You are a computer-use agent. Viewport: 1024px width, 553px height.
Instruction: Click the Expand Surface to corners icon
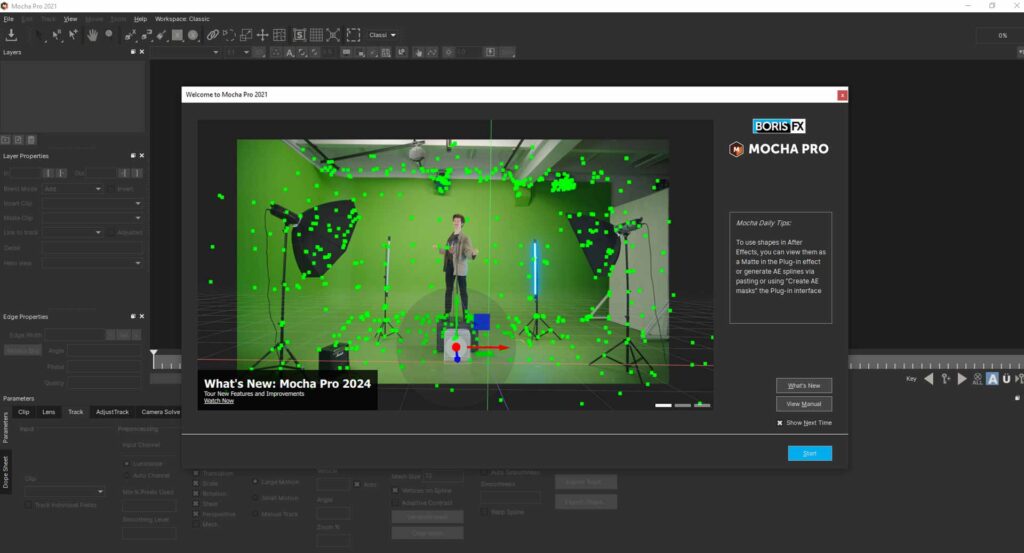(333, 35)
